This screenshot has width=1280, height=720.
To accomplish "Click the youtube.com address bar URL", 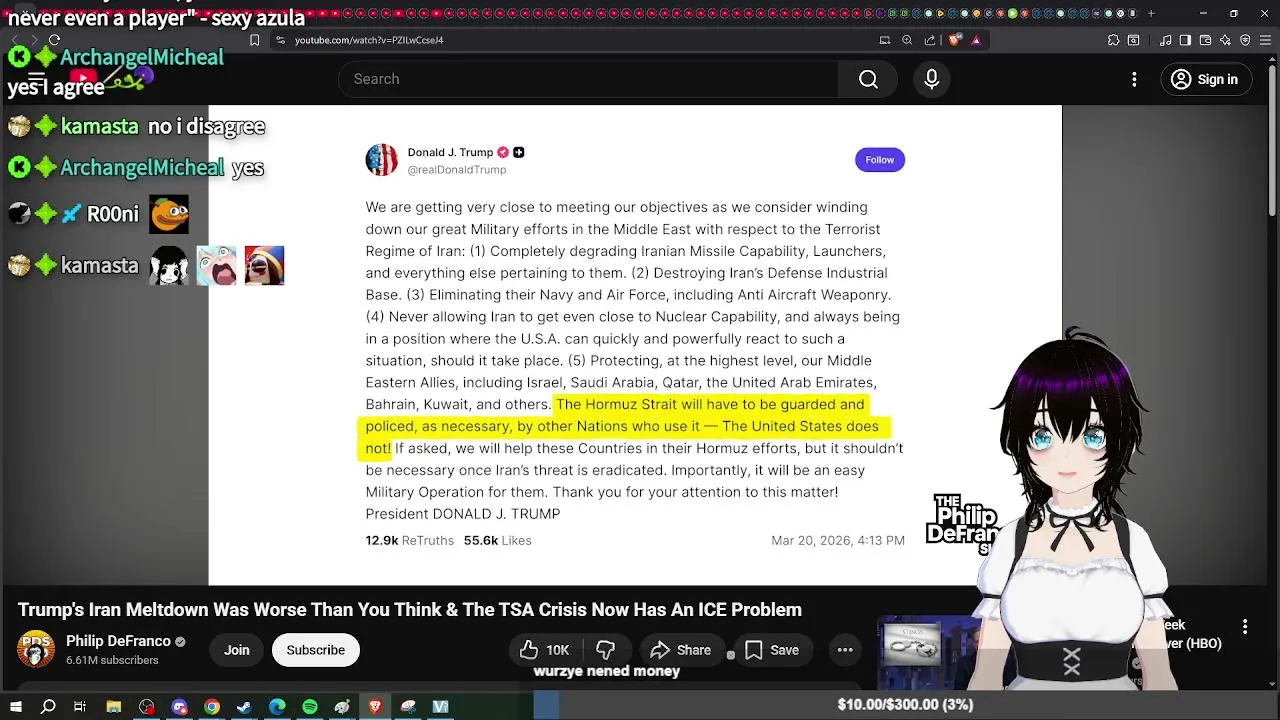I will pos(369,40).
